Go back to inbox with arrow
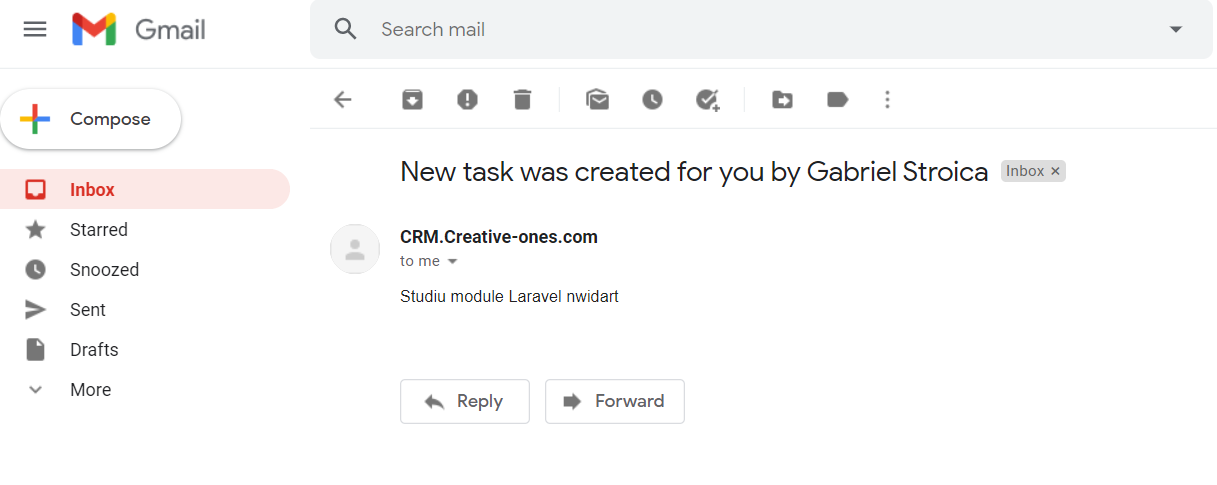This screenshot has width=1217, height=485. coord(343,99)
